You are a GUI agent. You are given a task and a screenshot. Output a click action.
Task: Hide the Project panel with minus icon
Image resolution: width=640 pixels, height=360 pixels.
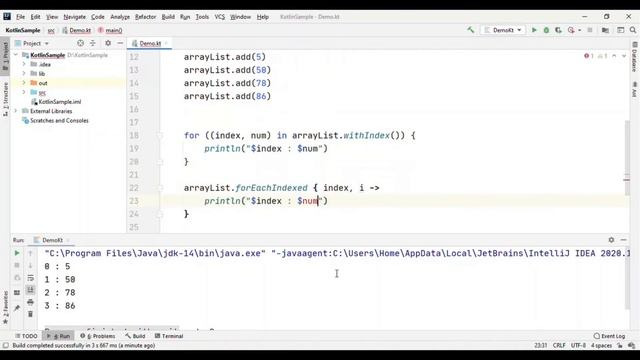(x=120, y=43)
